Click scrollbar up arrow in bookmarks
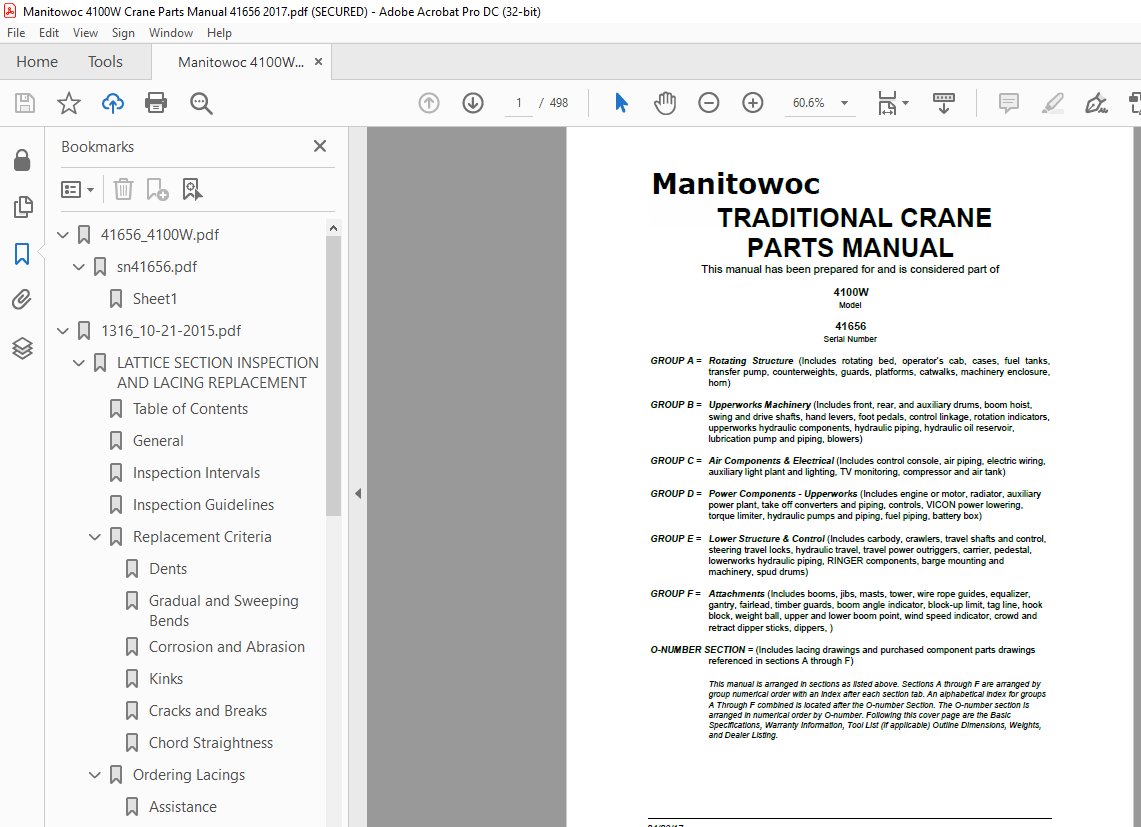The height and width of the screenshot is (827, 1141). (x=333, y=228)
